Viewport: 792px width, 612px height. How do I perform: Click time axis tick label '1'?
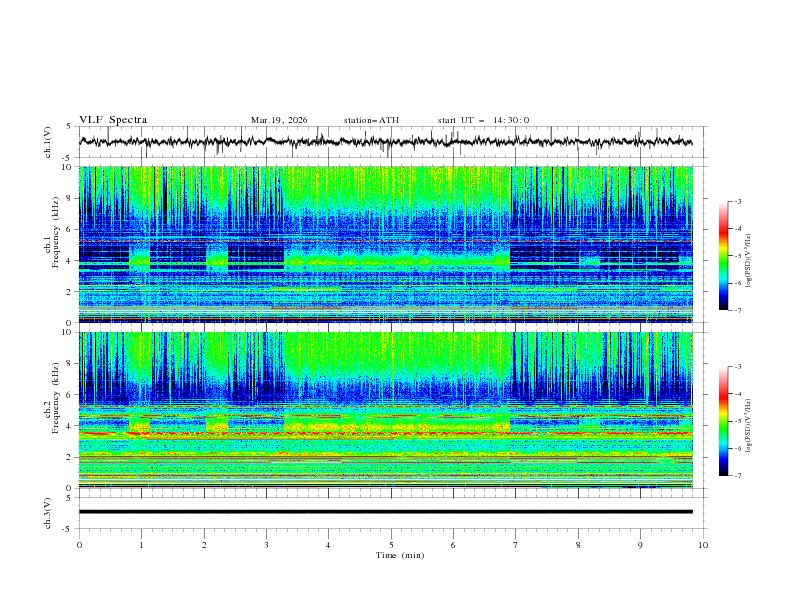click(x=141, y=545)
